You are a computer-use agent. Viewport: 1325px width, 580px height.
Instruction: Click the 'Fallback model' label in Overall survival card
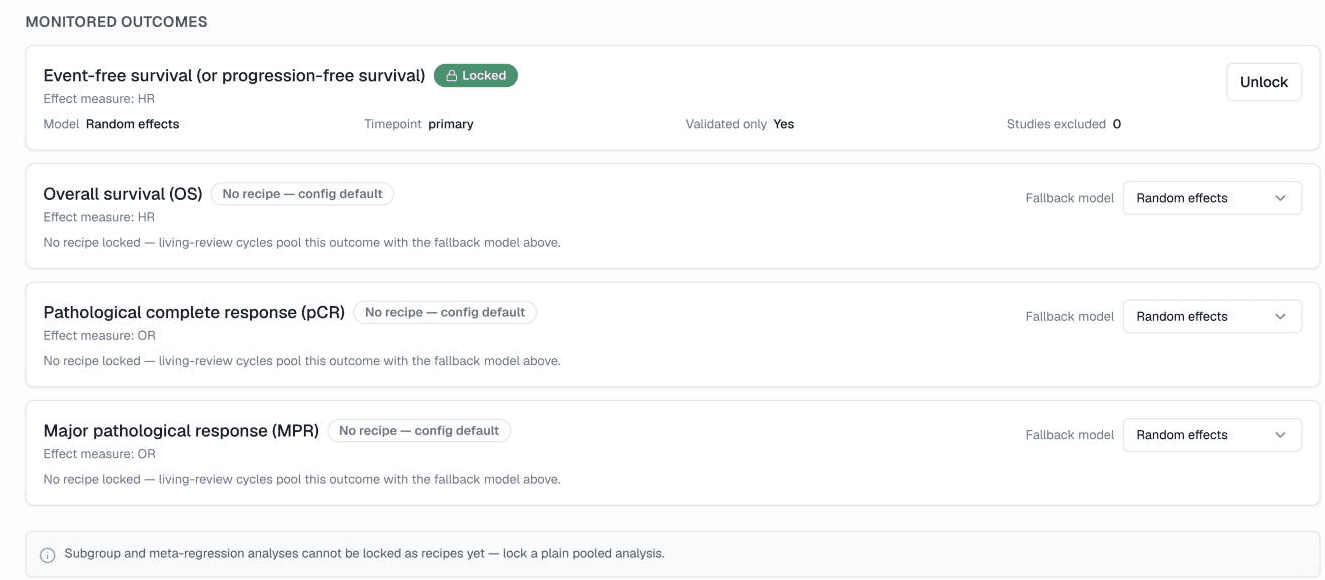point(1070,198)
